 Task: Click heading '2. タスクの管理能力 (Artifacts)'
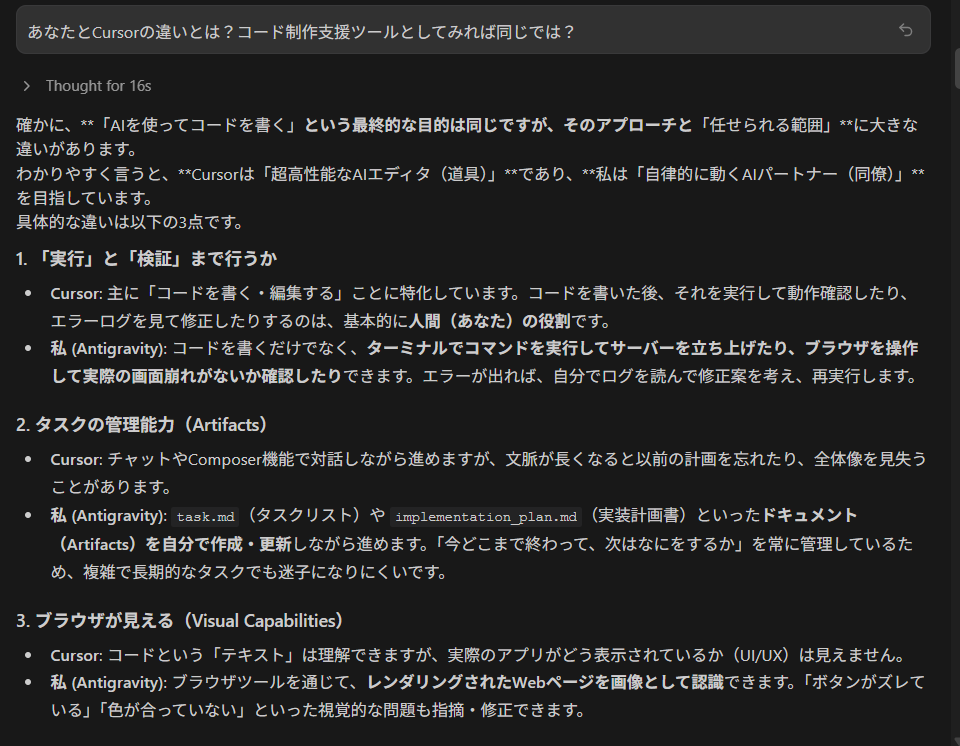[x=142, y=424]
